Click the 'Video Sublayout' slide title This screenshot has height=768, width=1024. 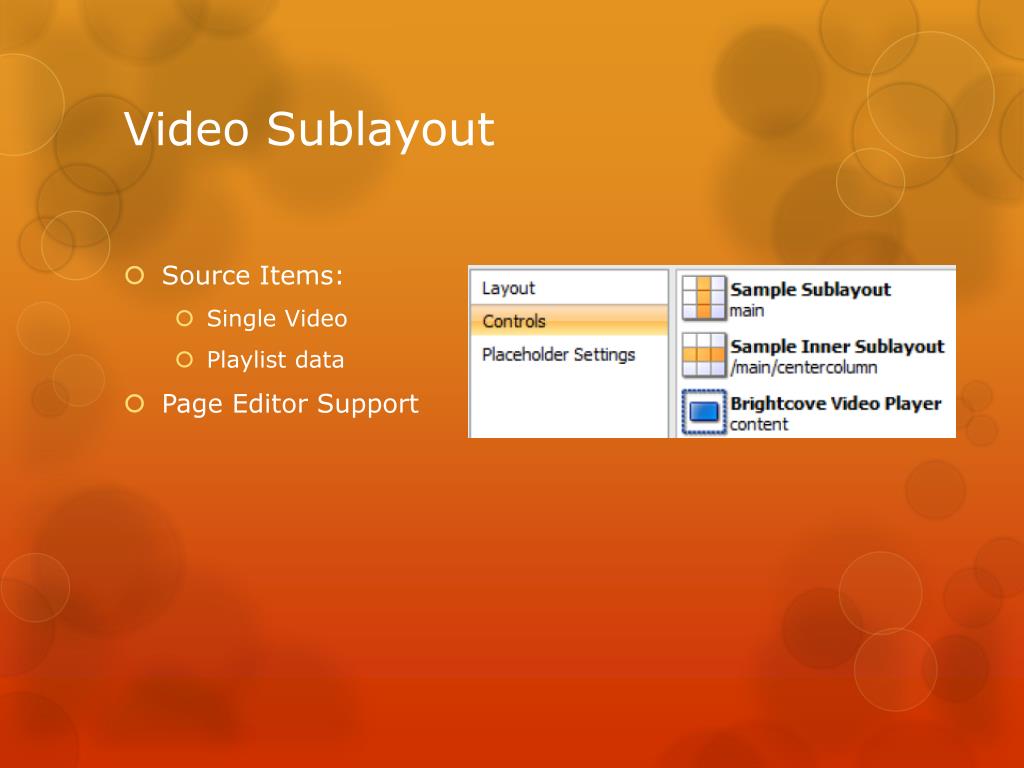[x=309, y=129]
